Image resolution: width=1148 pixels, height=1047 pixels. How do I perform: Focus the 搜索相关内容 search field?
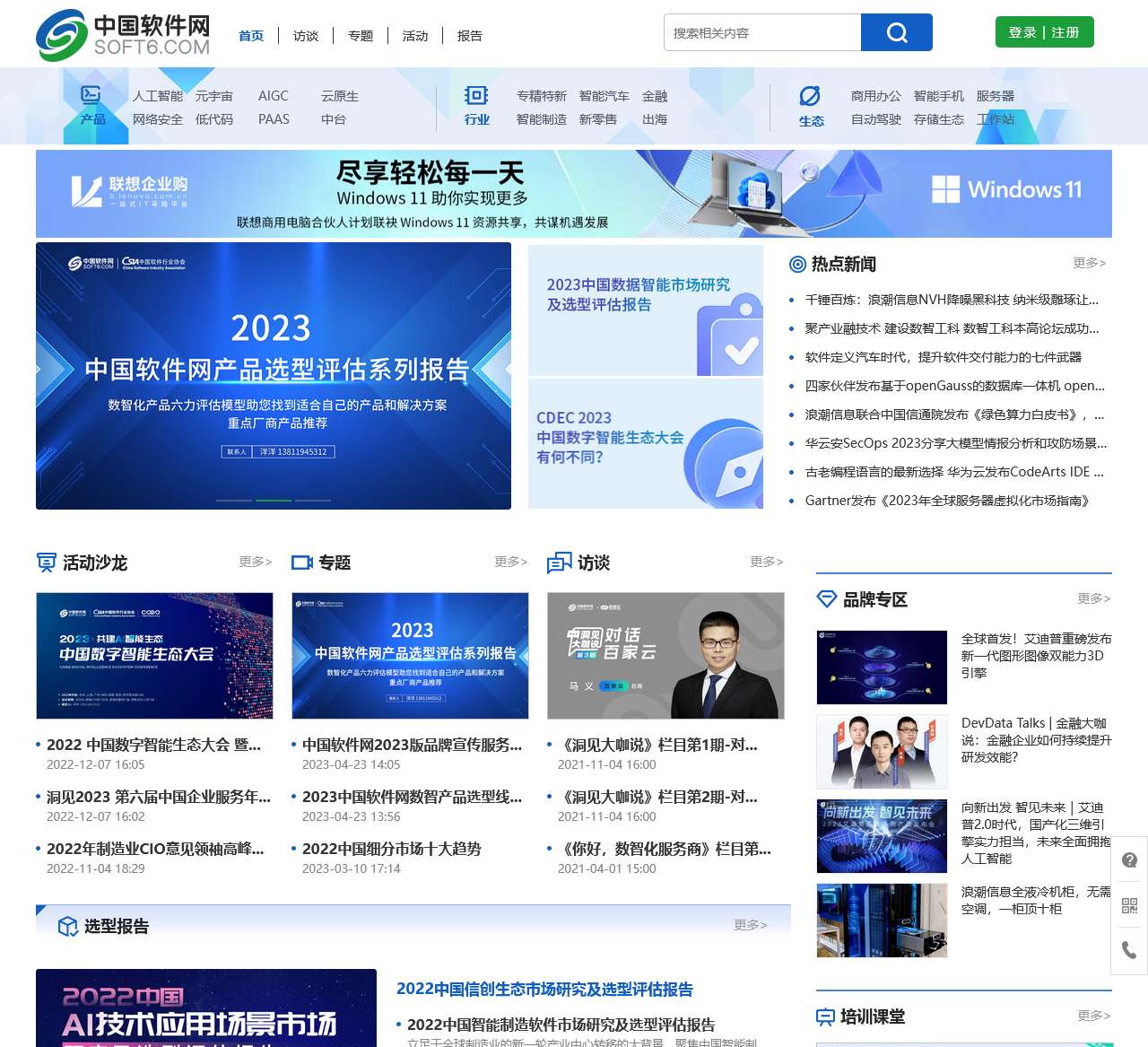pos(762,32)
